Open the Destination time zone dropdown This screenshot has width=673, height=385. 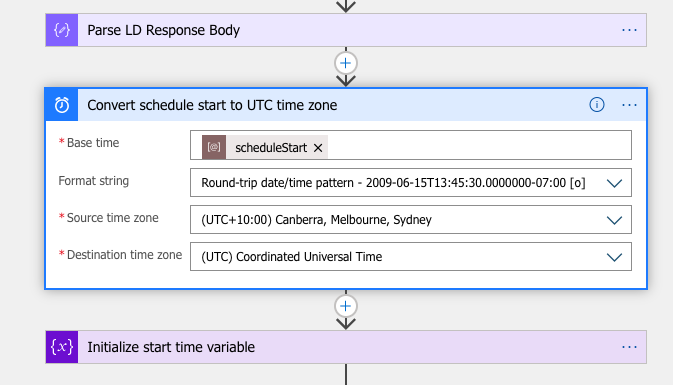pos(411,257)
